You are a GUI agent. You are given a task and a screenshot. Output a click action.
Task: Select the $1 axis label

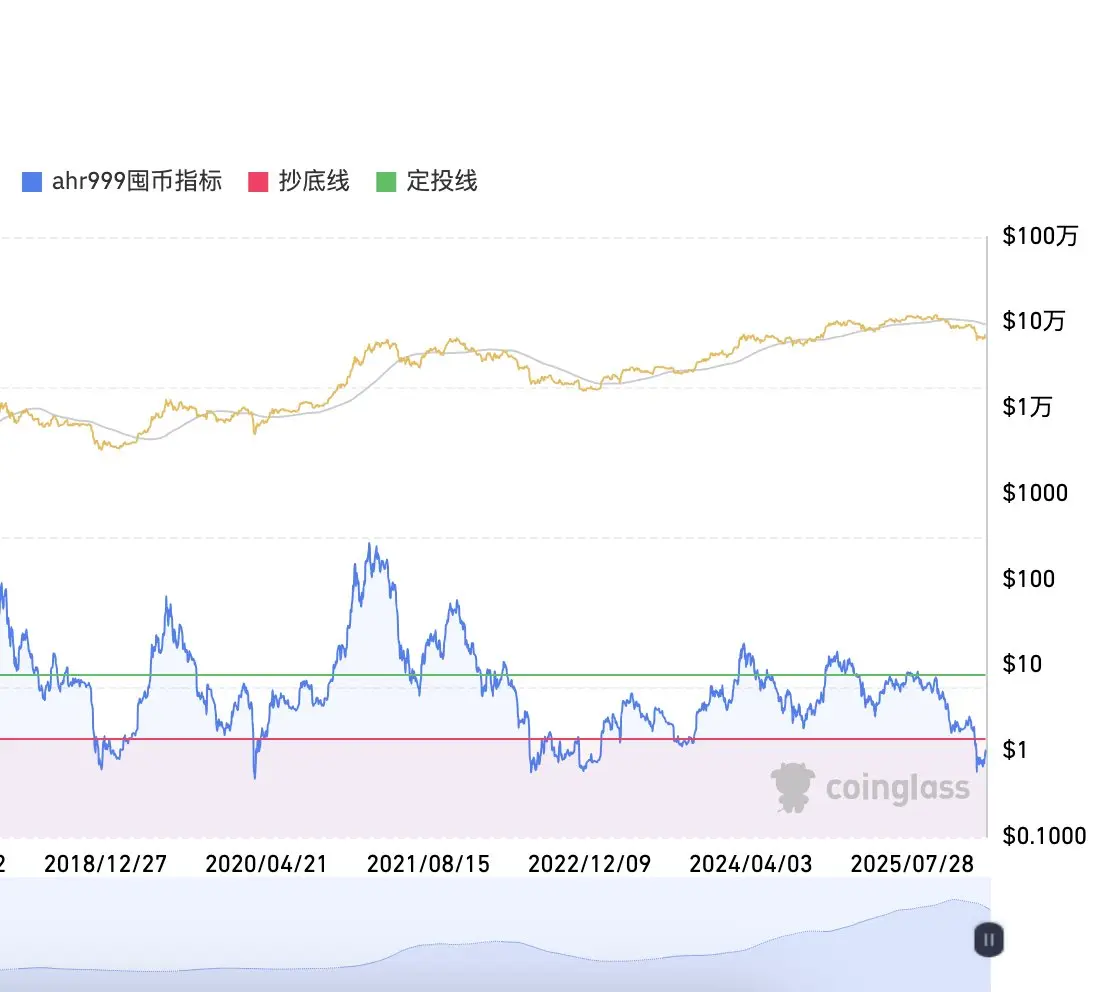pyautogui.click(x=1015, y=750)
